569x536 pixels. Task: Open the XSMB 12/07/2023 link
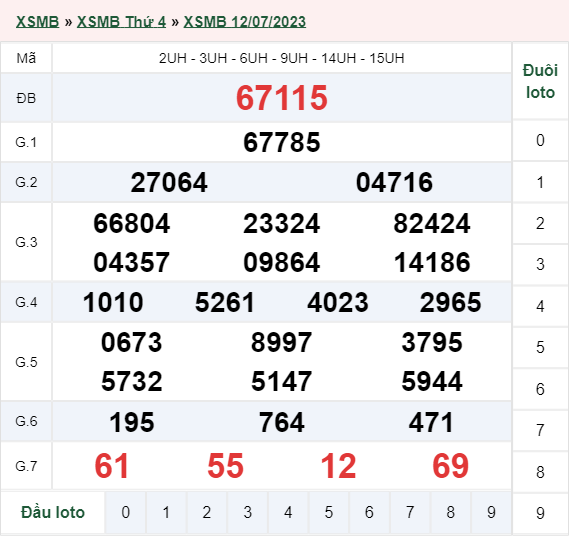(x=245, y=22)
